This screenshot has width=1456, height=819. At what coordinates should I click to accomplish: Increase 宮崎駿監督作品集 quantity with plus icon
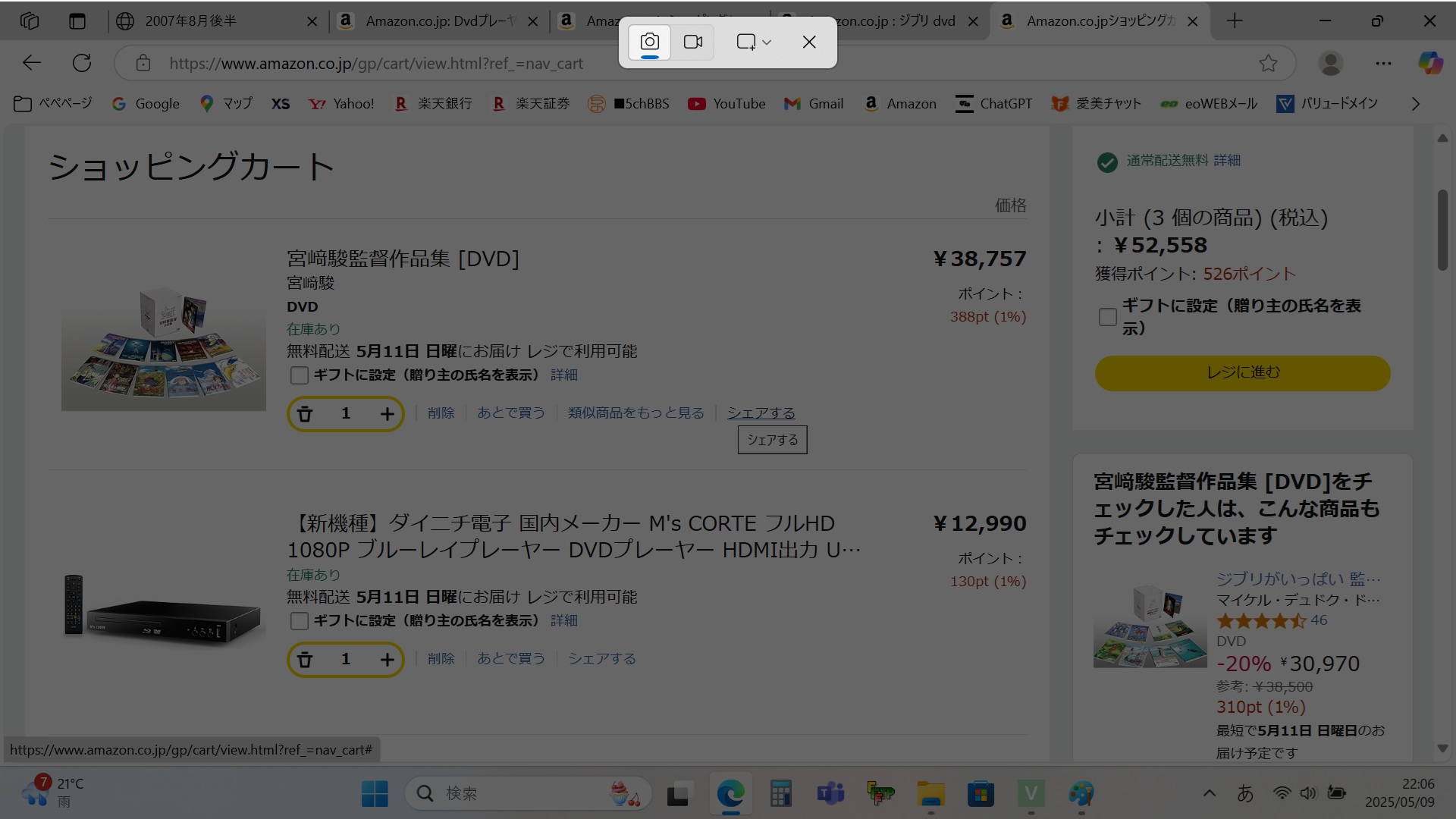pos(387,414)
